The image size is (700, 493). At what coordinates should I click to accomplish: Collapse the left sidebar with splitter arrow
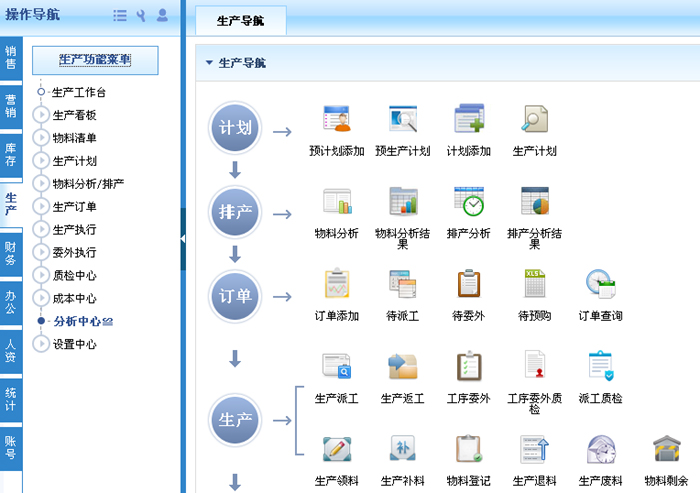(183, 238)
